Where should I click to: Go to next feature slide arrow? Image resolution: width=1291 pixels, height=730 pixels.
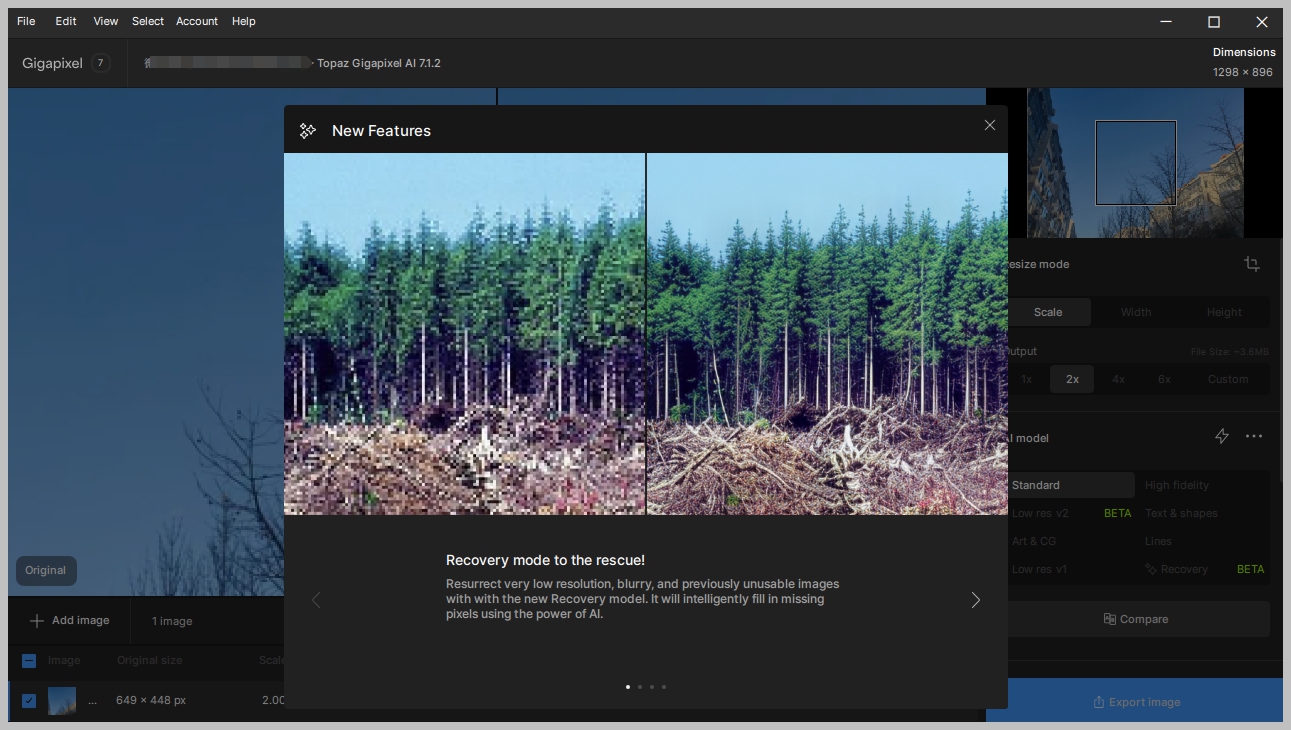[975, 600]
